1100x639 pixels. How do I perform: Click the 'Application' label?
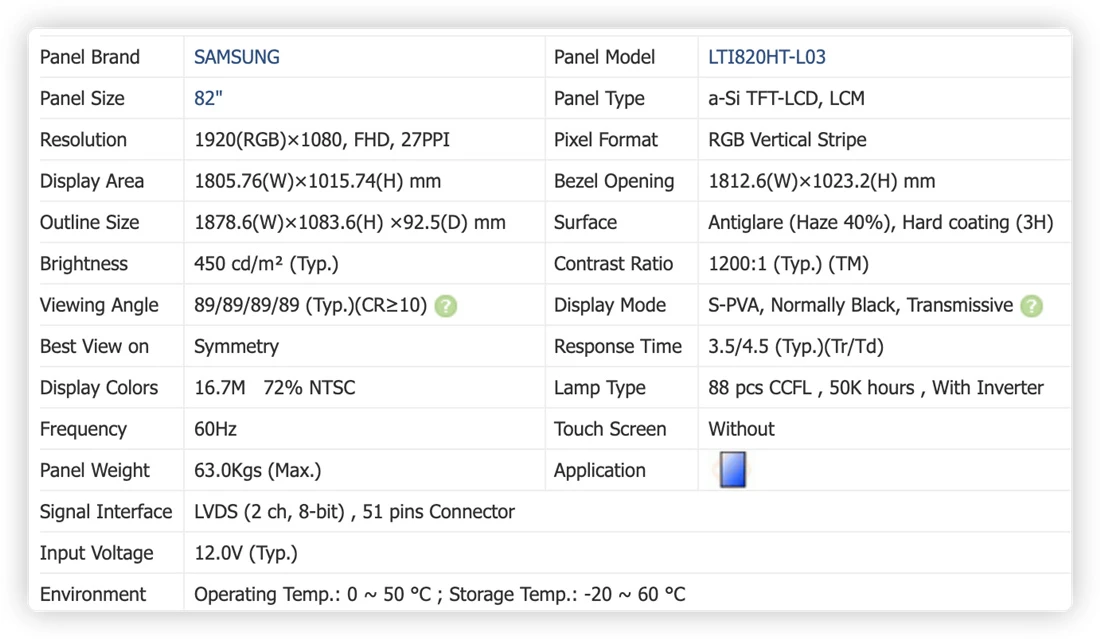point(600,470)
